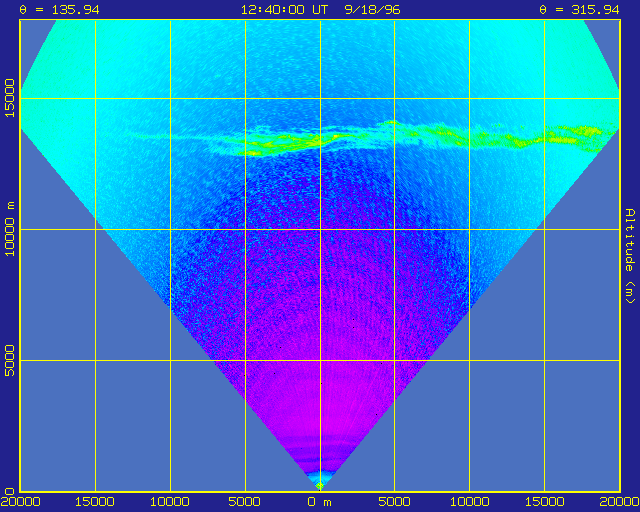
Task: Click the θ = 315.94 azimuth label
Action: click(x=580, y=9)
